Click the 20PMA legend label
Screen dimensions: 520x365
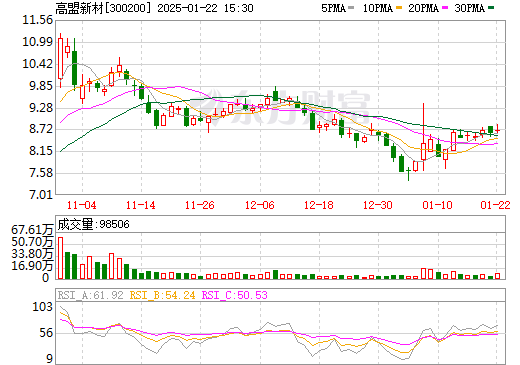(x=423, y=8)
